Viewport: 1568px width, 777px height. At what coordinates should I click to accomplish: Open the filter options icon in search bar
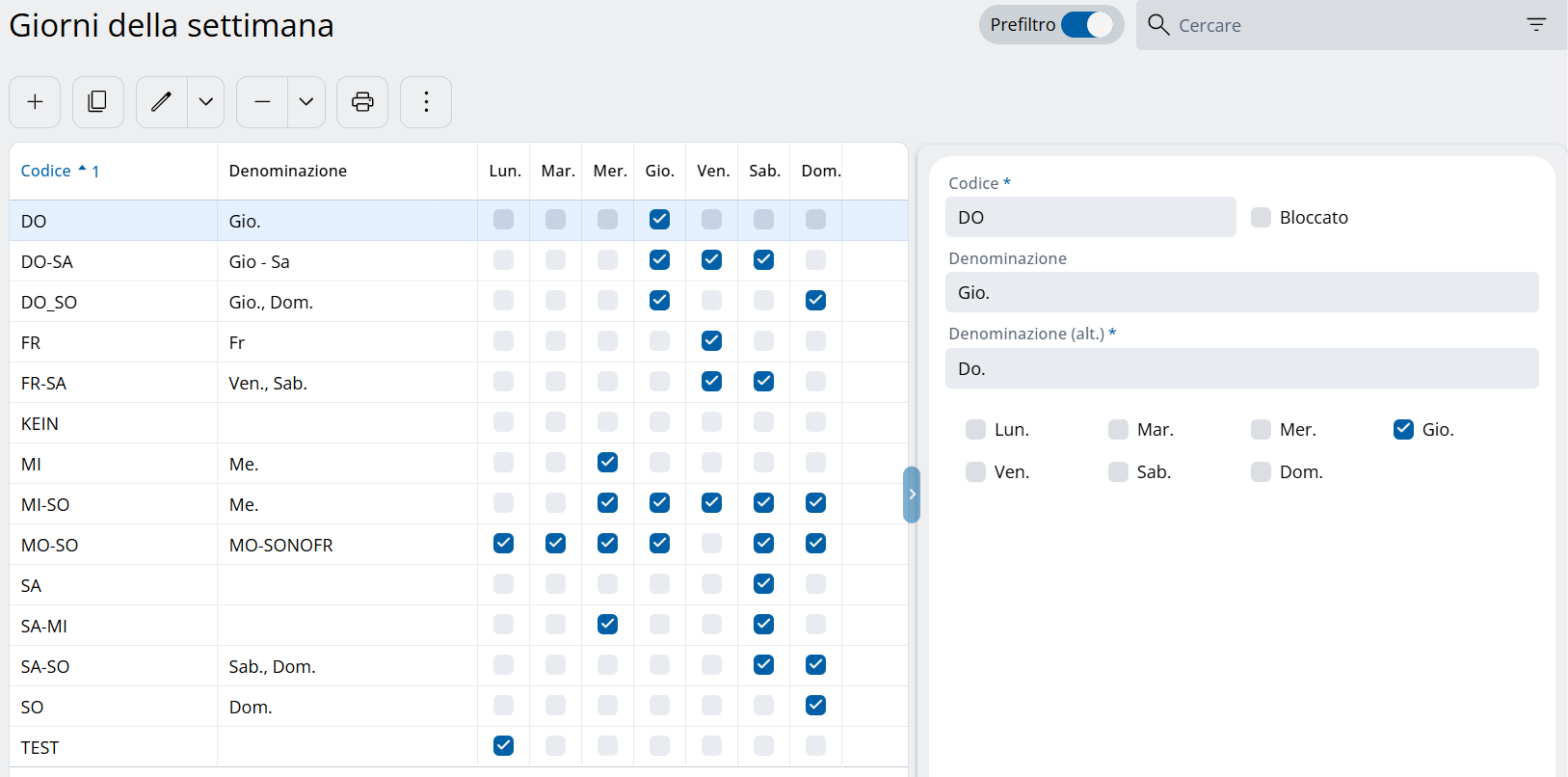click(1536, 25)
